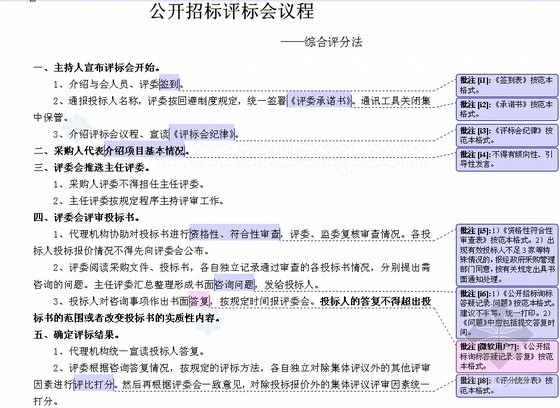Screen dimensions: 560x408
Task: Click highlighted text《评标会纪律》
Action: point(202,134)
